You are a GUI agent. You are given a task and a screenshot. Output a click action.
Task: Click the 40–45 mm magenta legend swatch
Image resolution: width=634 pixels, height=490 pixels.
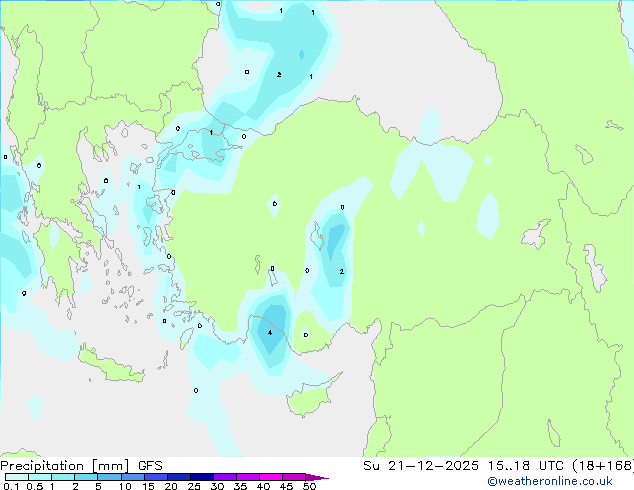point(271,477)
